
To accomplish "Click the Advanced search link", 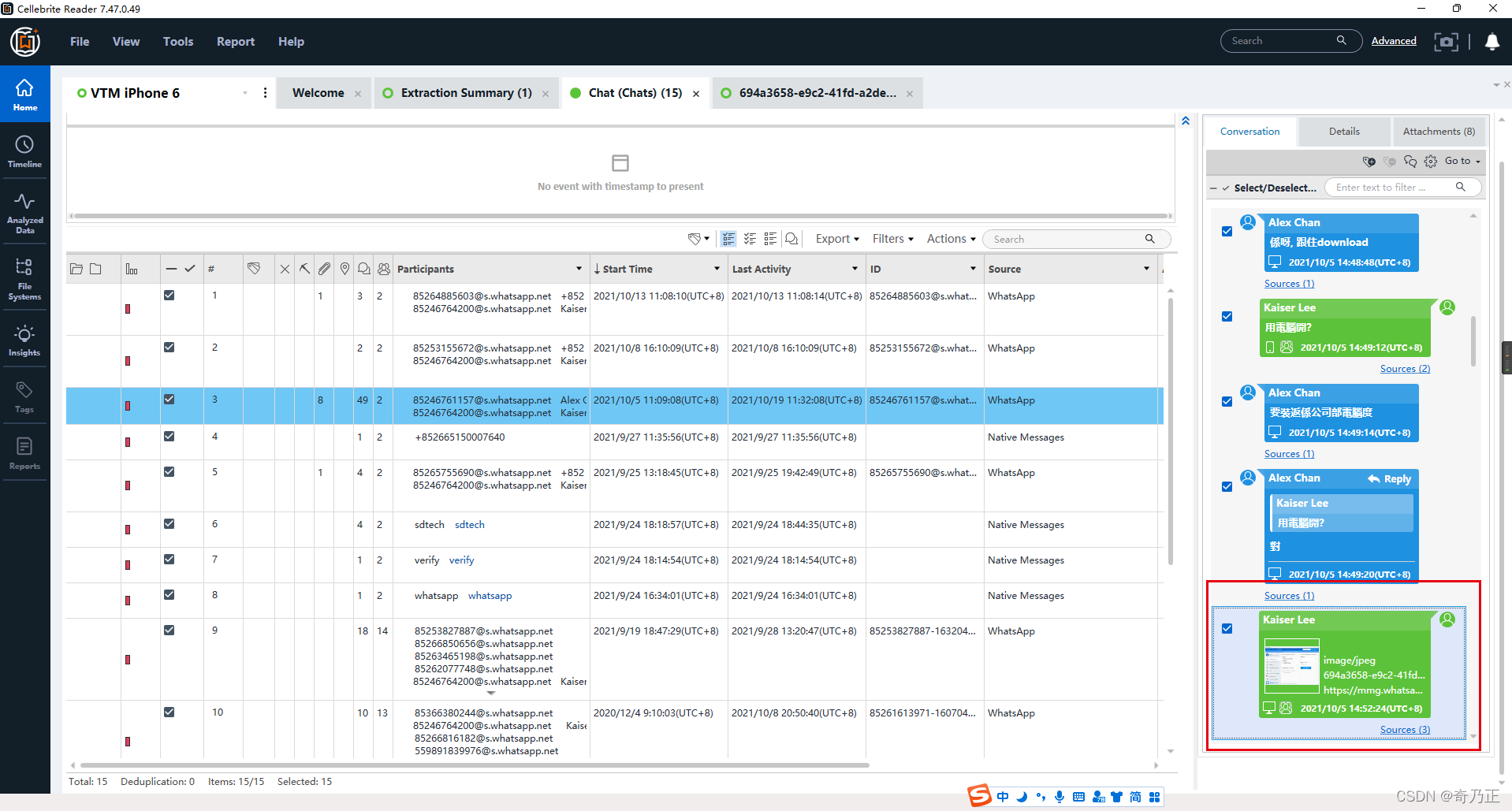I will [1394, 41].
